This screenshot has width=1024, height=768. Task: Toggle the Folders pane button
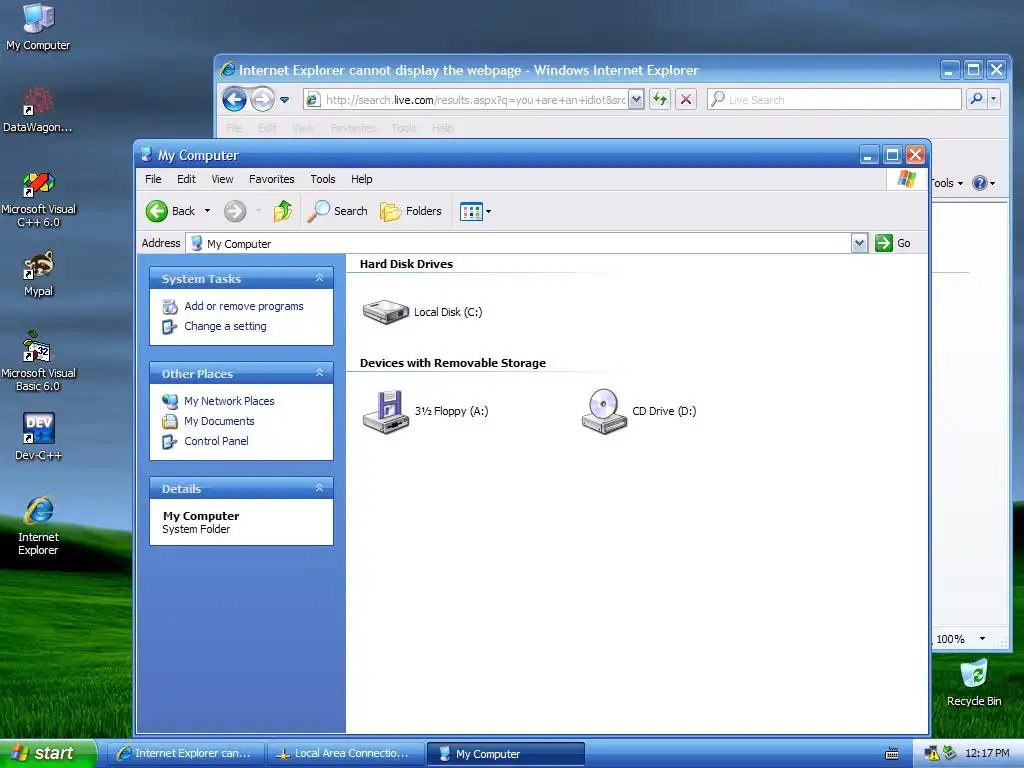click(x=411, y=211)
